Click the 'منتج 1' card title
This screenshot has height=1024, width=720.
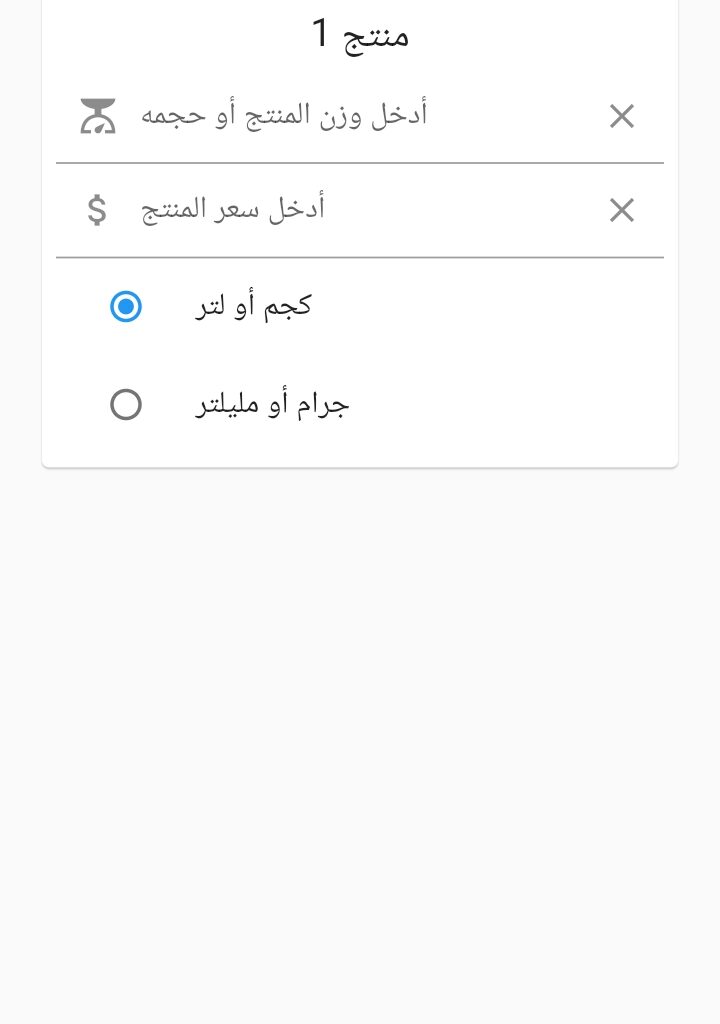(x=360, y=35)
